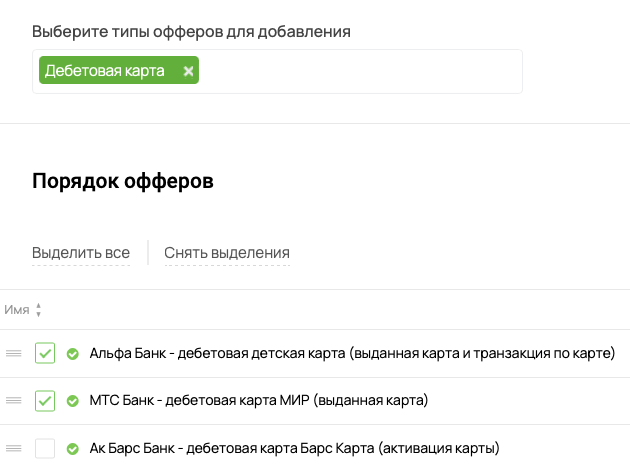
Task: Select Альфа Банк - дебетовая детская карта text
Action: coord(352,353)
